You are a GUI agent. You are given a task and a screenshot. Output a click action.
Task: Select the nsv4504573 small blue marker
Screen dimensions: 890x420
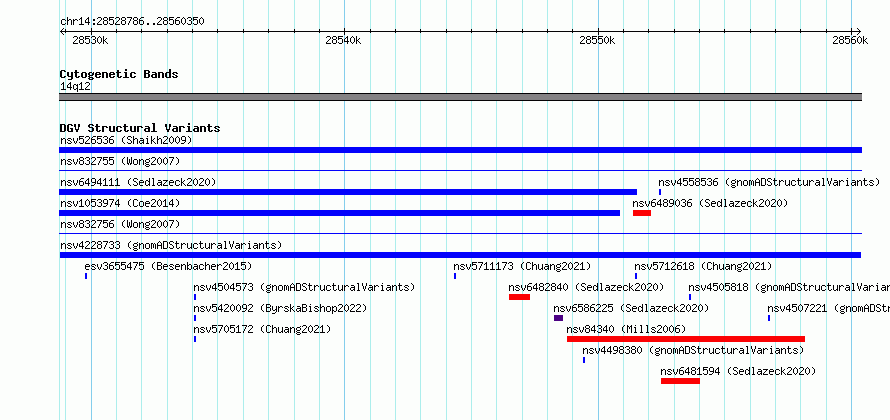click(x=195, y=297)
